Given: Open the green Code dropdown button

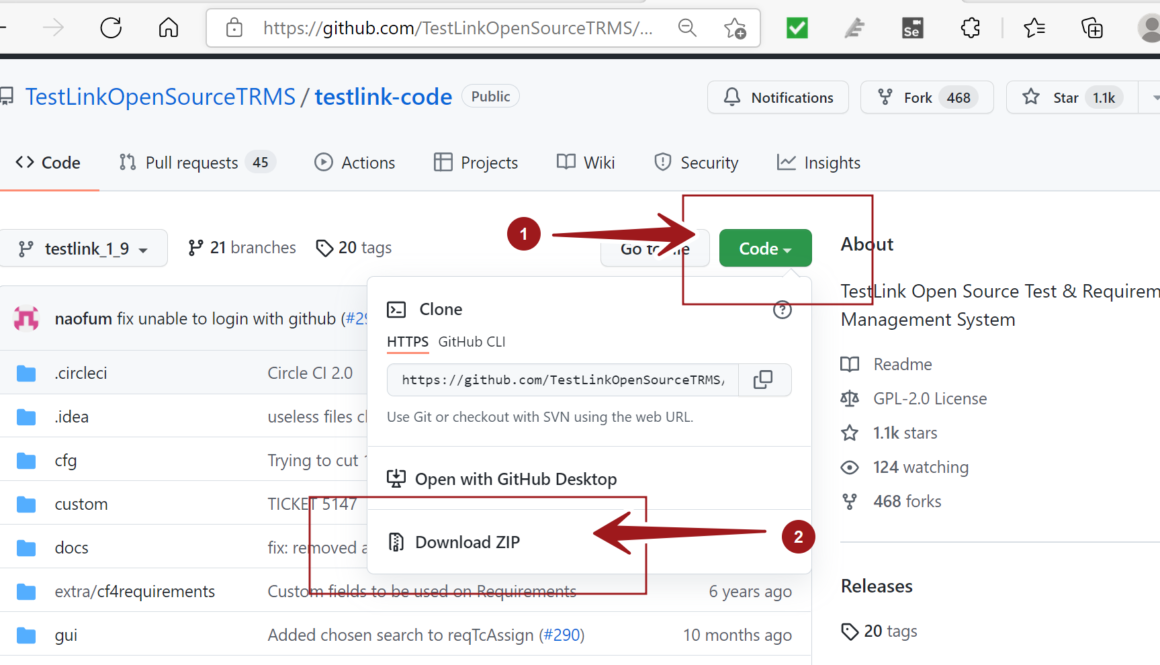Looking at the screenshot, I should [x=765, y=249].
